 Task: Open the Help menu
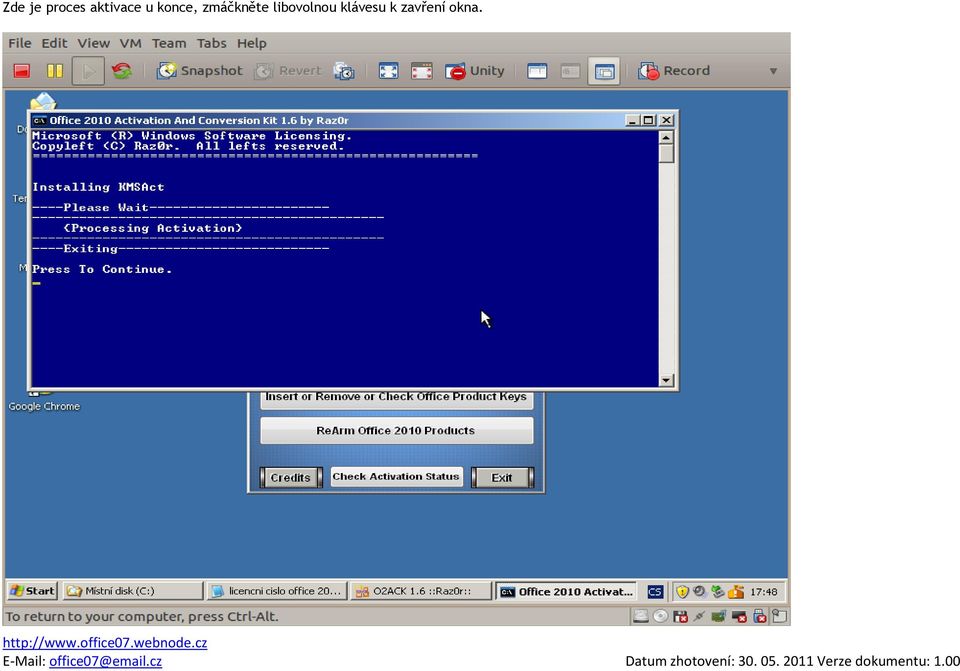click(252, 43)
